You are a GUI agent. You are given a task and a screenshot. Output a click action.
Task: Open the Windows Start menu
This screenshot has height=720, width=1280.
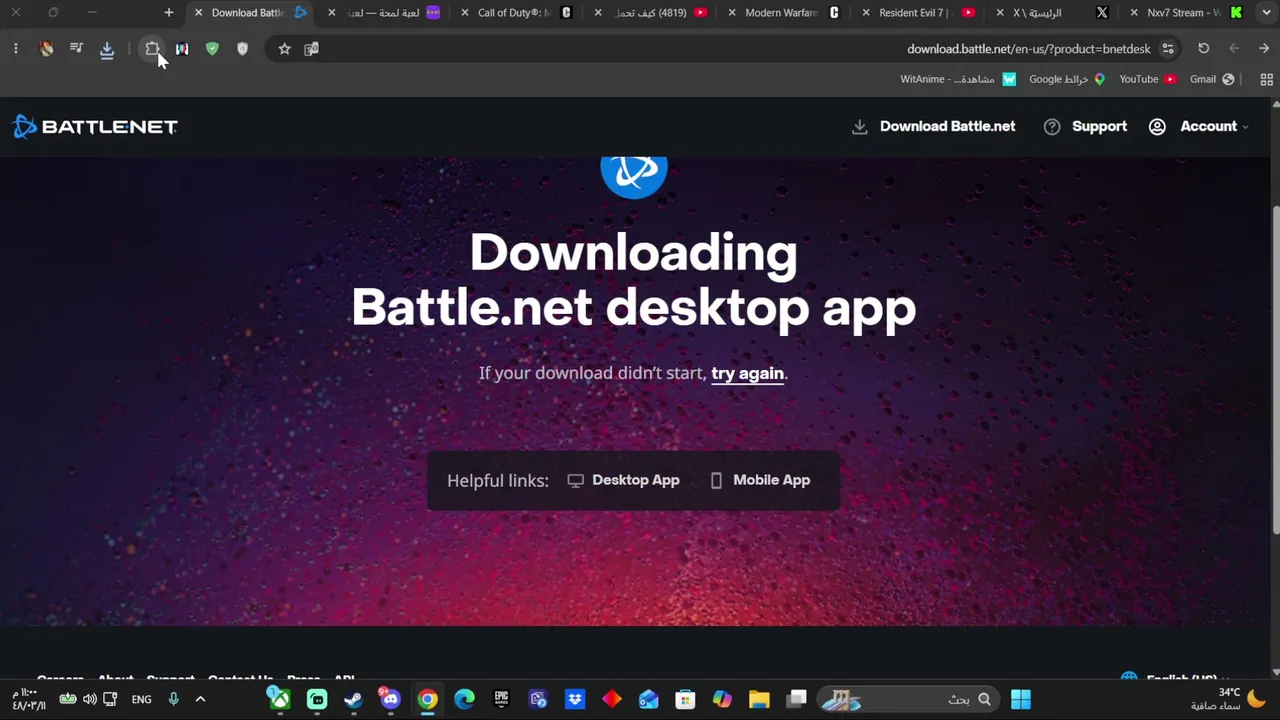tap(1021, 699)
